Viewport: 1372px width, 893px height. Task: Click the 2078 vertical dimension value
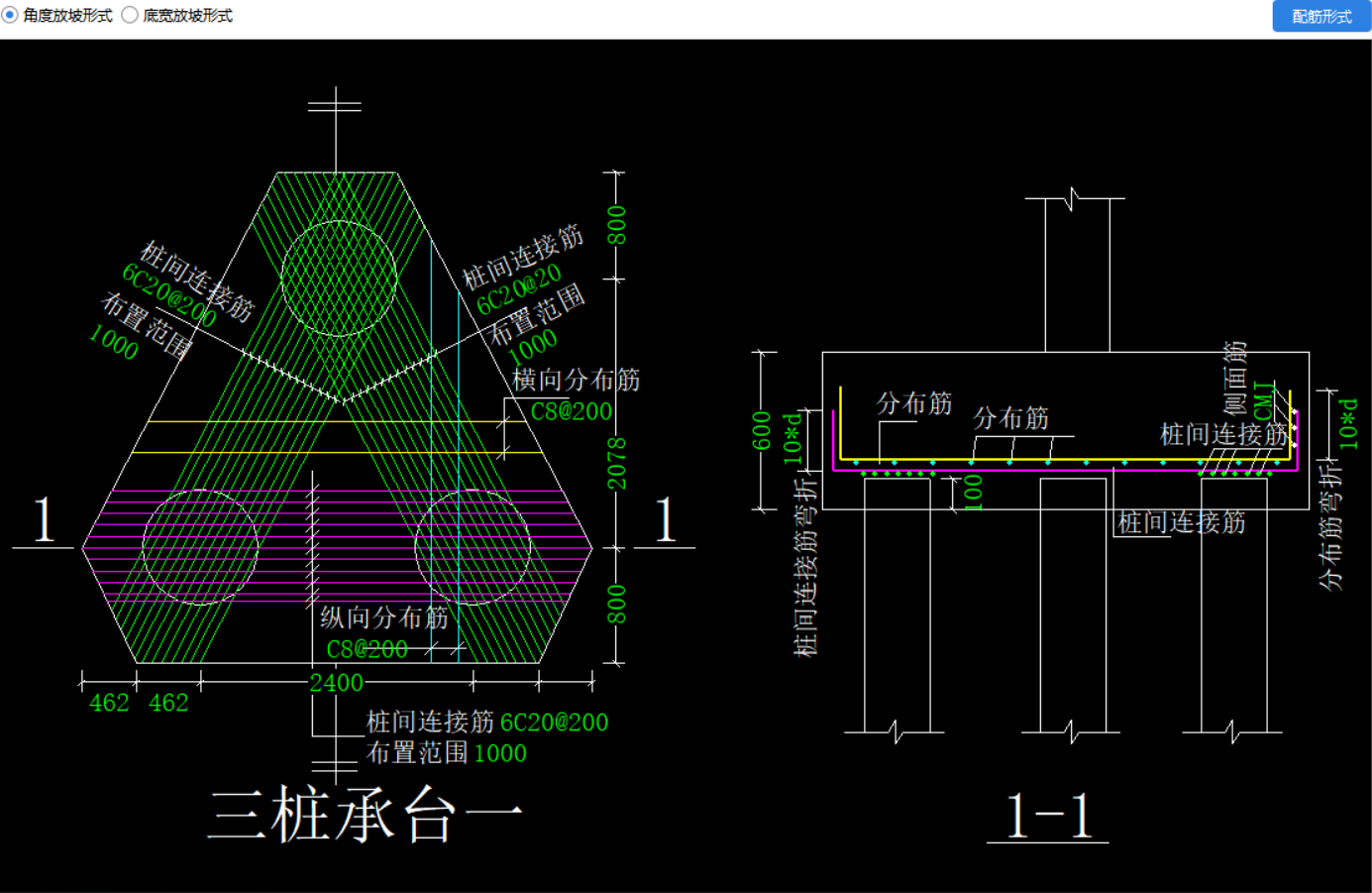(617, 463)
